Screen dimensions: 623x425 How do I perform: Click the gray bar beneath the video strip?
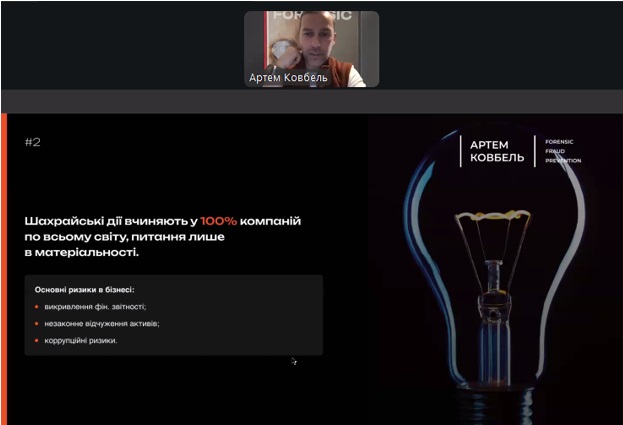click(312, 101)
